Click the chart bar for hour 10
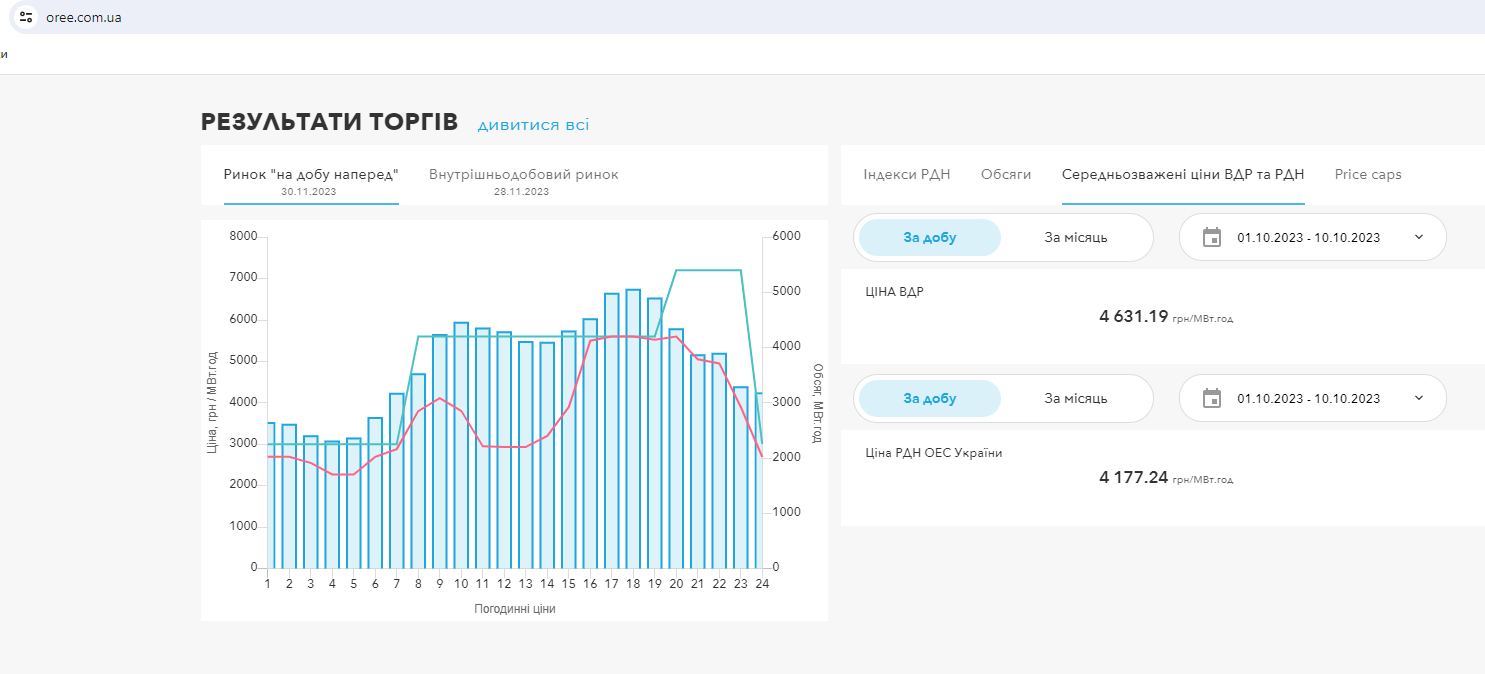1485x674 pixels. click(461, 445)
